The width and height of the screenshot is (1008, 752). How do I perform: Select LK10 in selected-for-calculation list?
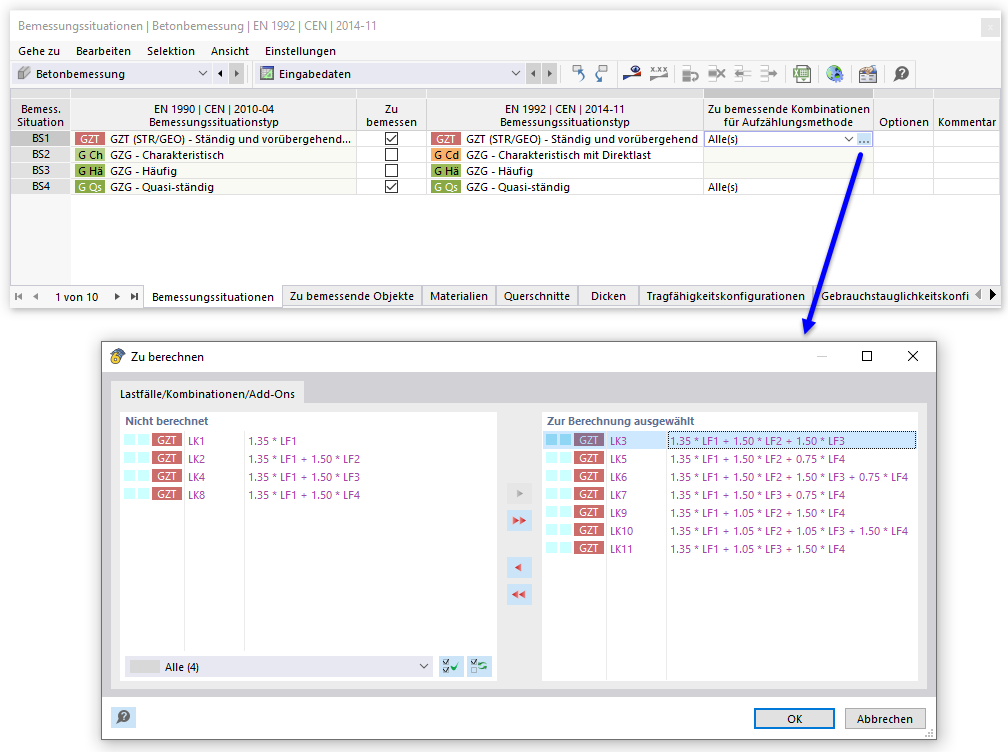point(730,531)
